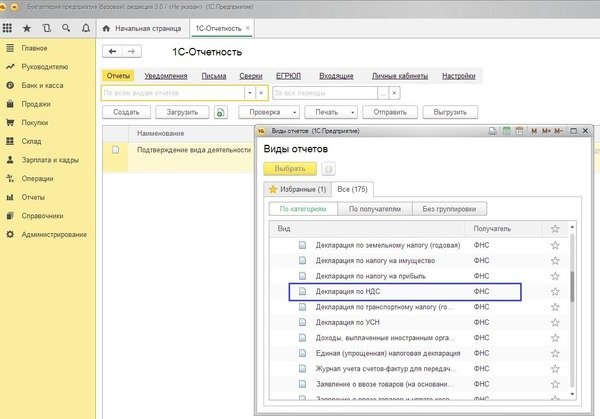600x419 pixels.
Task: Click the M+ button in dialog title
Action: click(546, 131)
